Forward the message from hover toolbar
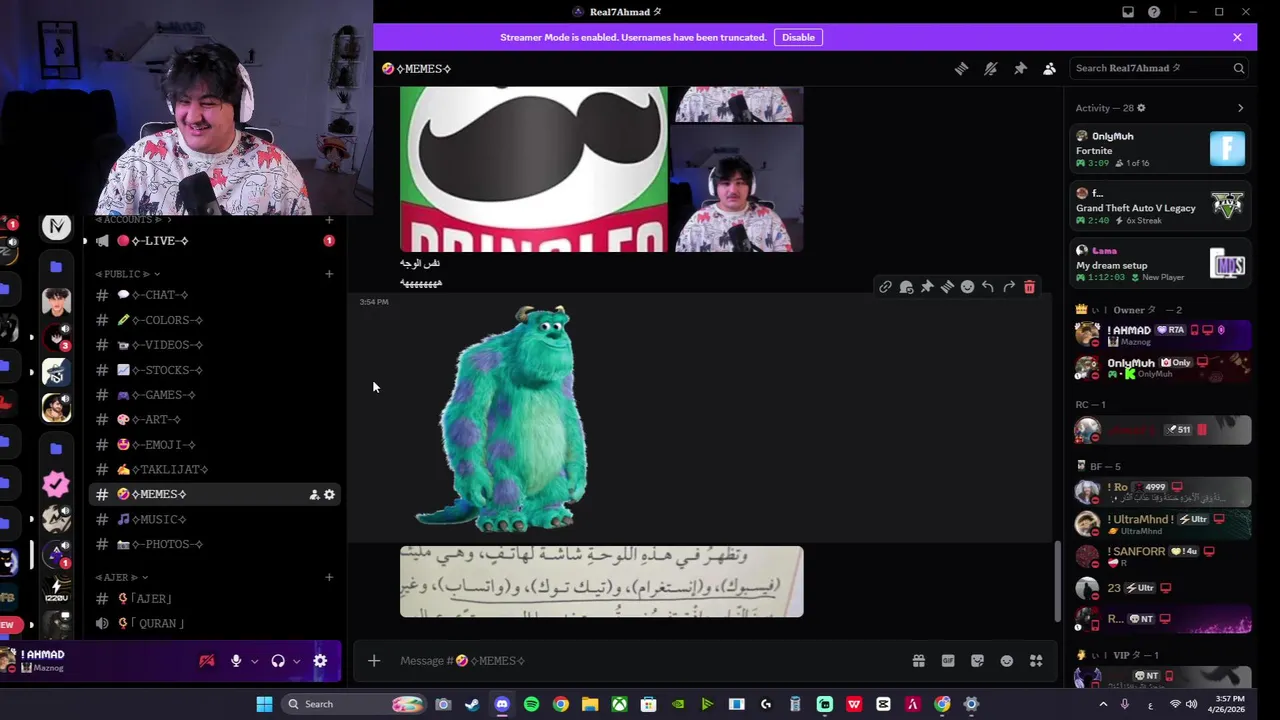 coord(1009,287)
